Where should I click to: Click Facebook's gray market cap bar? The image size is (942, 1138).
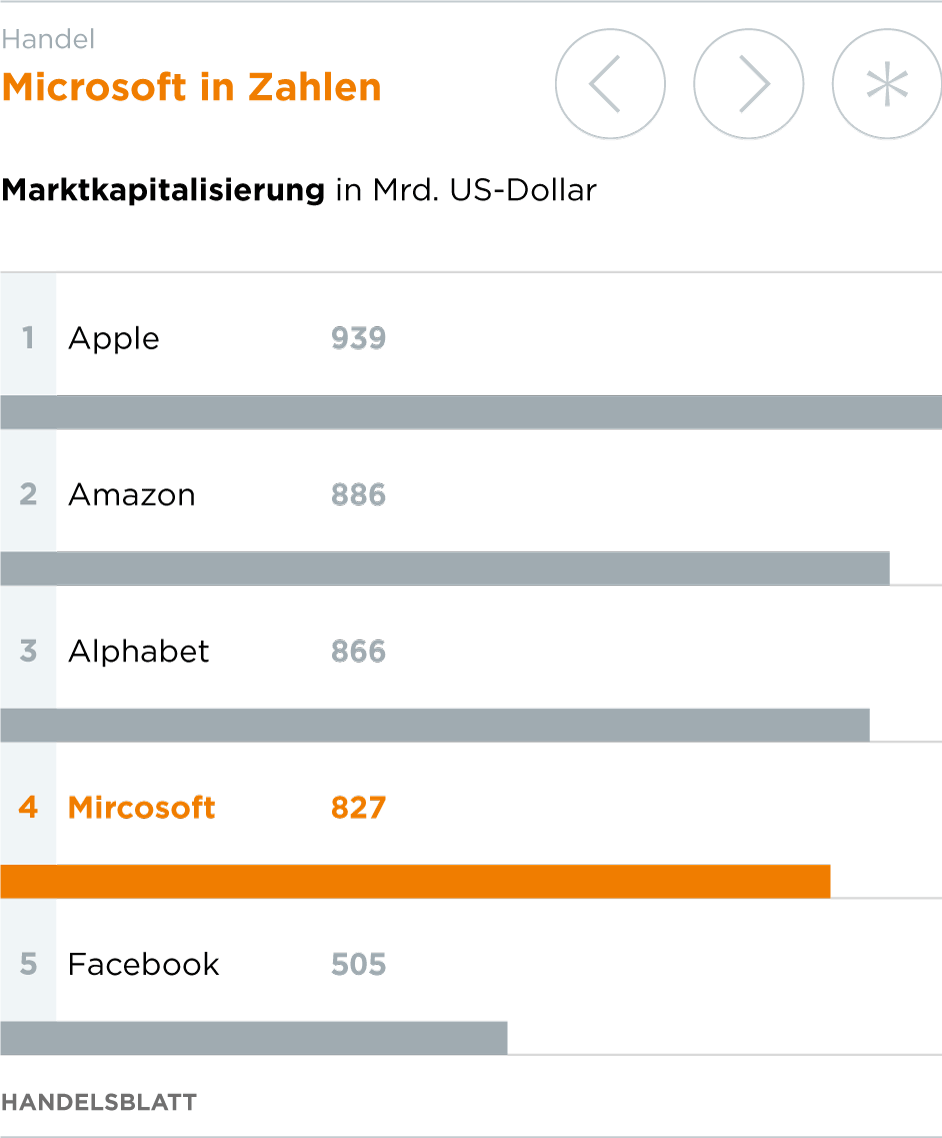tap(254, 1038)
